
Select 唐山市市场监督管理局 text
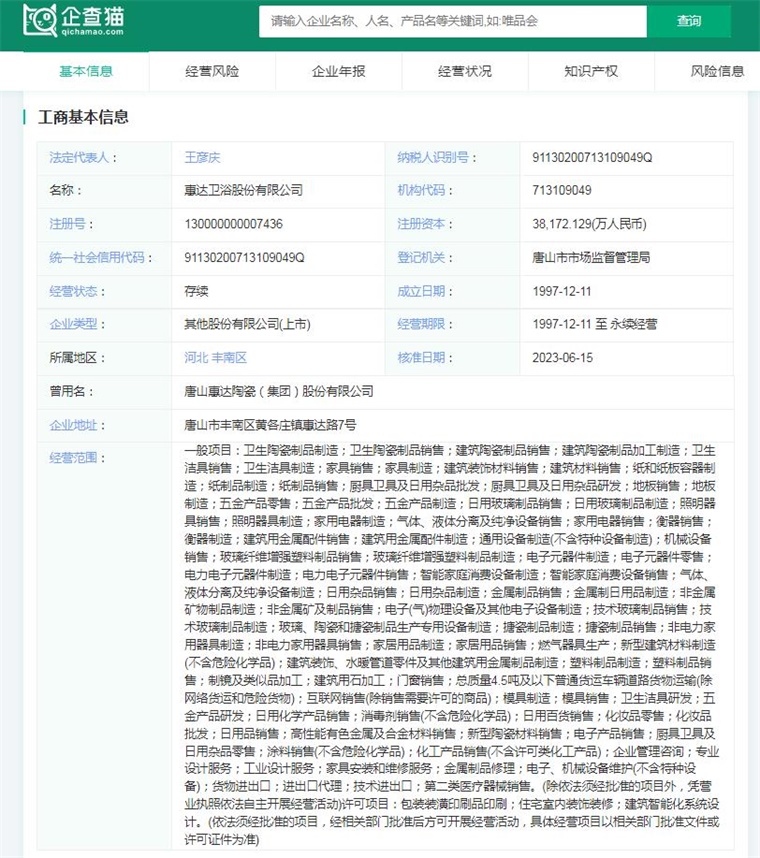point(591,258)
